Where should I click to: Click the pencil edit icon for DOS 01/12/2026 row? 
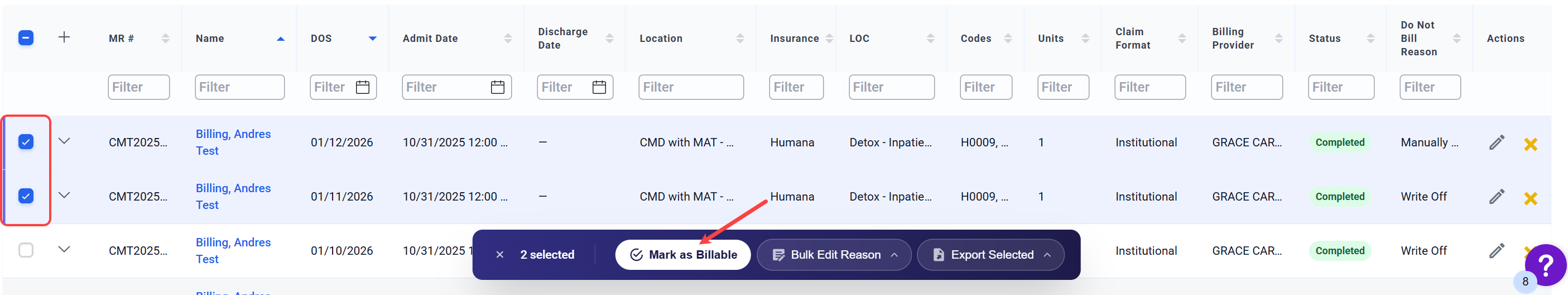1496,142
